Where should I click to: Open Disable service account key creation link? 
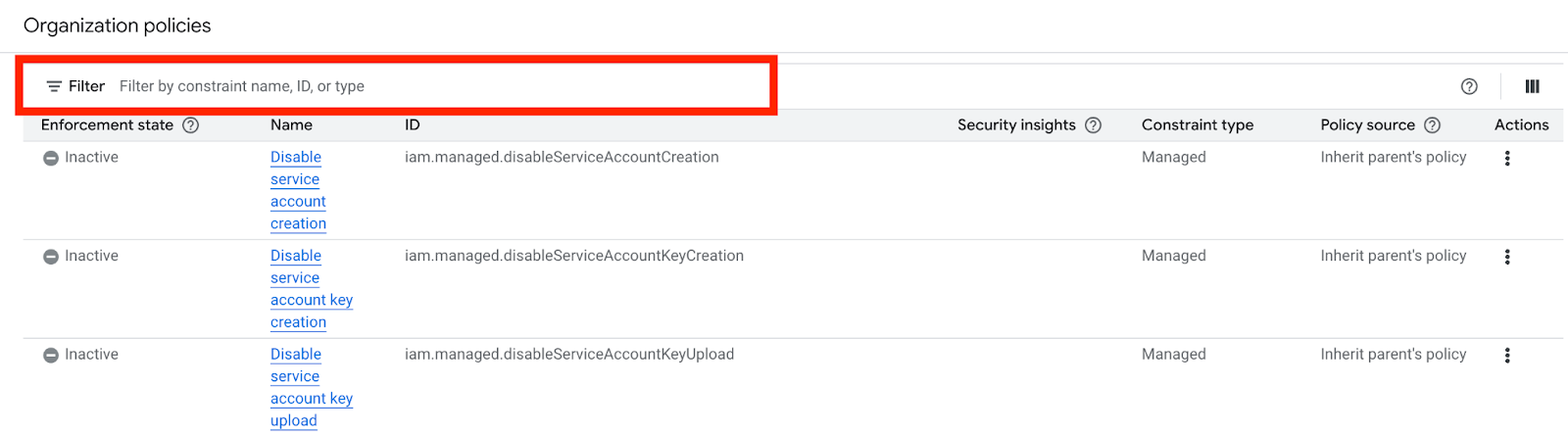312,289
